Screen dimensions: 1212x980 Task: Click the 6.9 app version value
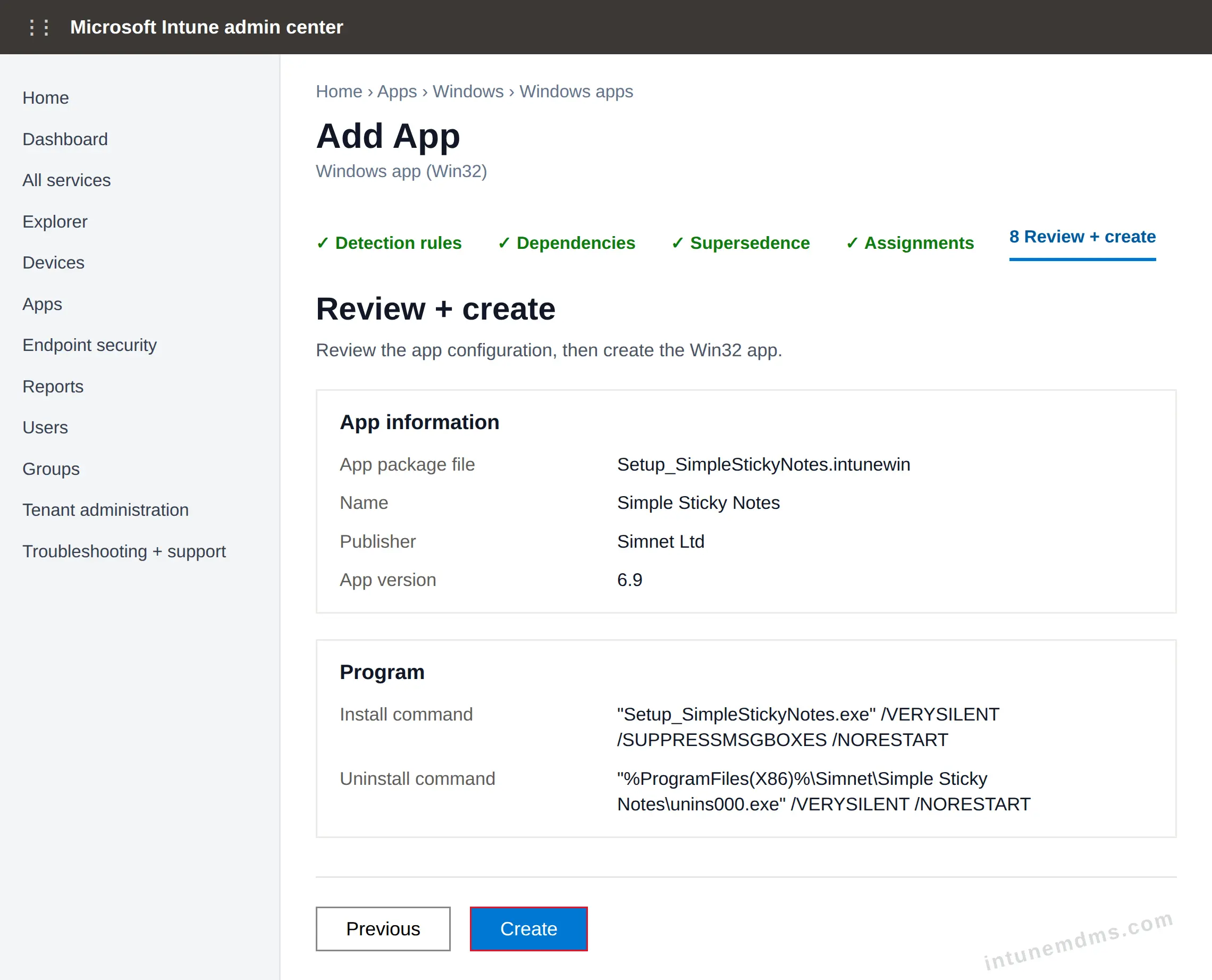point(630,580)
